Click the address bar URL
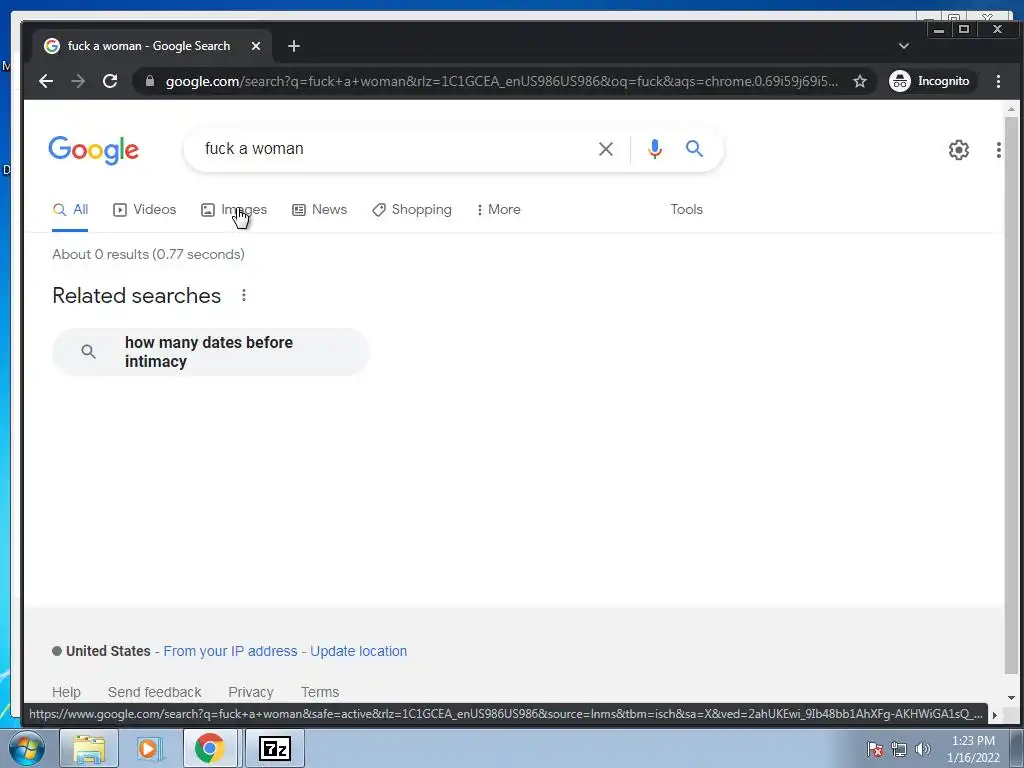The image size is (1024, 768). coord(502,81)
